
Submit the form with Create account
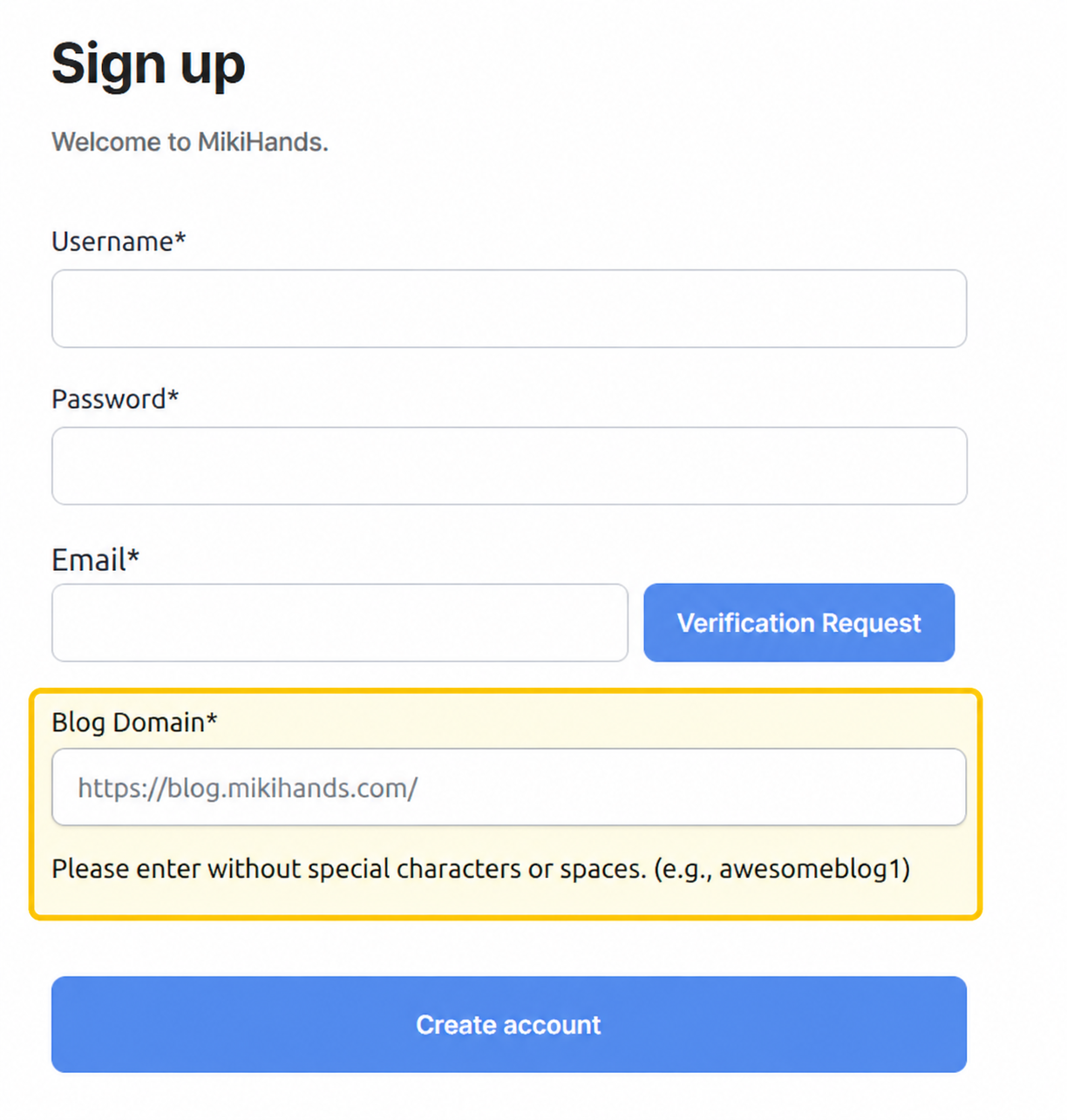508,1024
